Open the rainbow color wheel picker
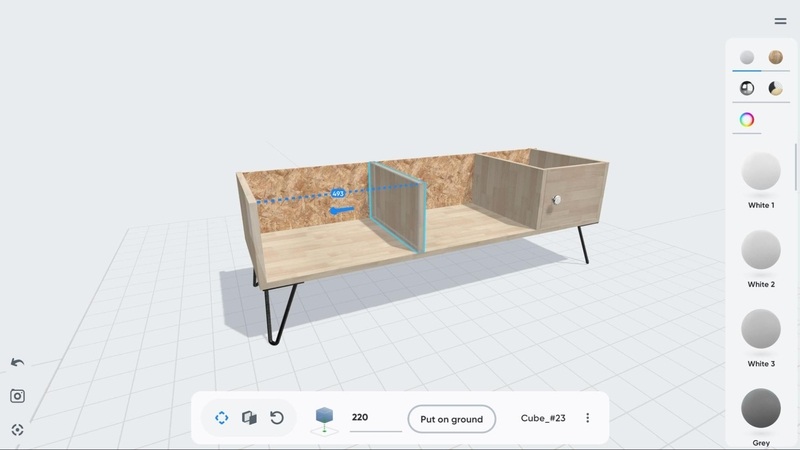 [747, 120]
